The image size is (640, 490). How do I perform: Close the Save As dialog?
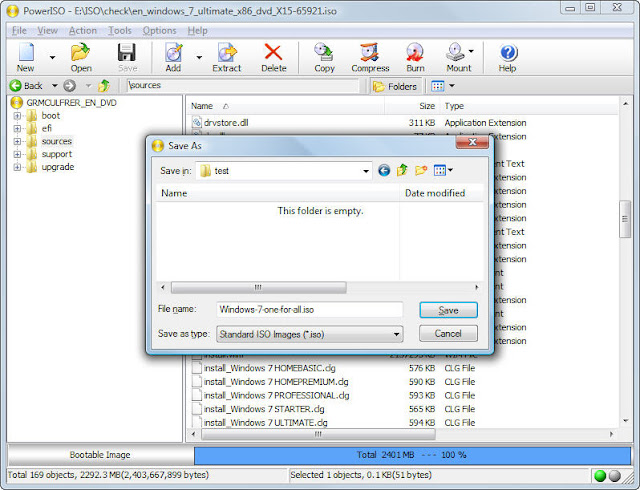tap(472, 142)
